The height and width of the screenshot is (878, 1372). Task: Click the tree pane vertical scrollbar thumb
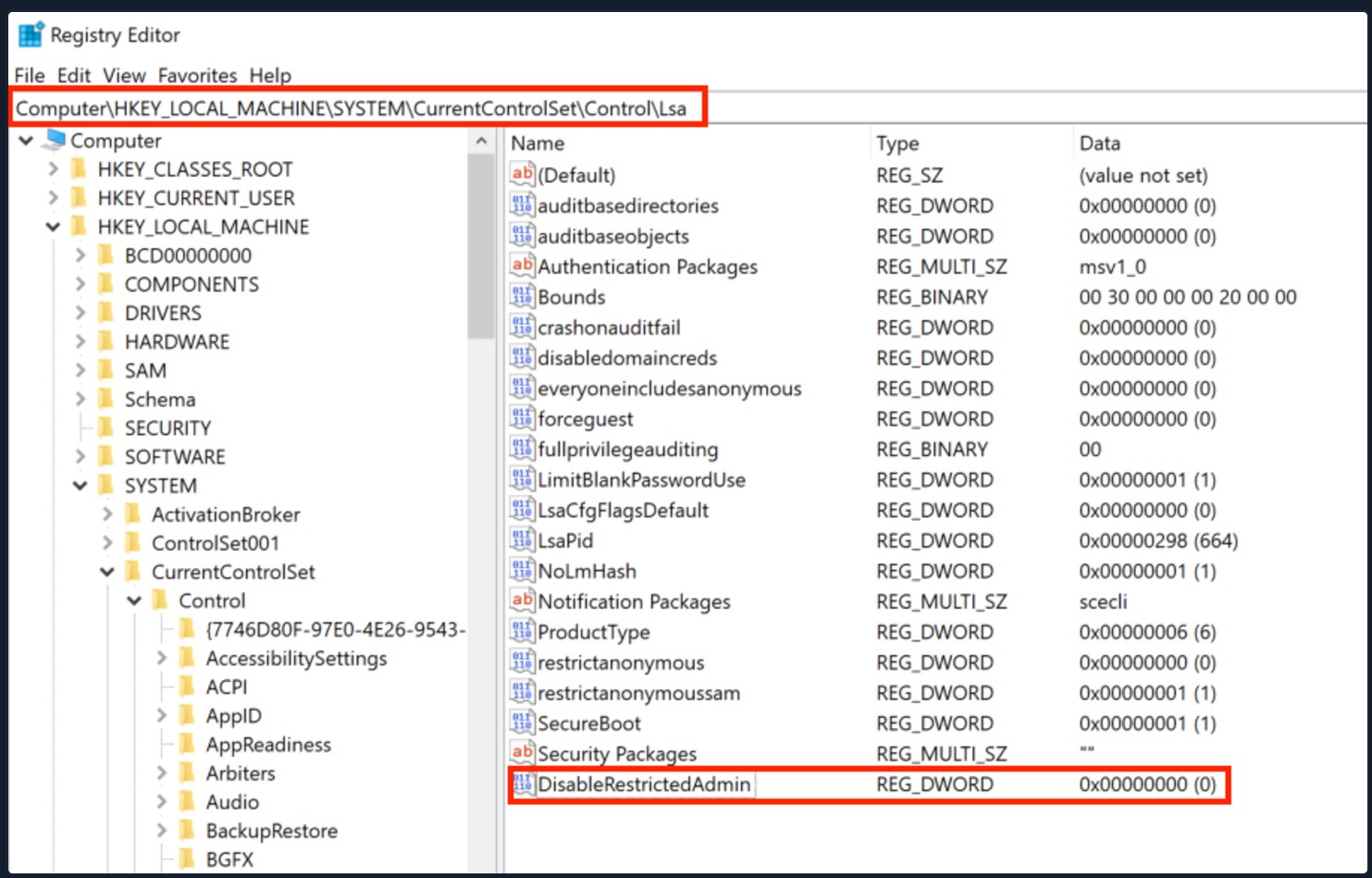[x=481, y=246]
